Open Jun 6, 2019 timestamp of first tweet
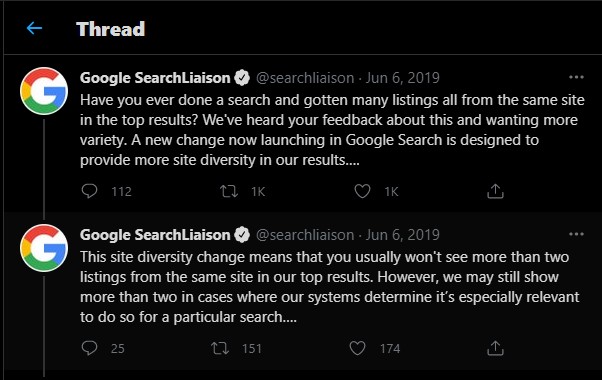Image resolution: width=602 pixels, height=380 pixels. tap(402, 78)
